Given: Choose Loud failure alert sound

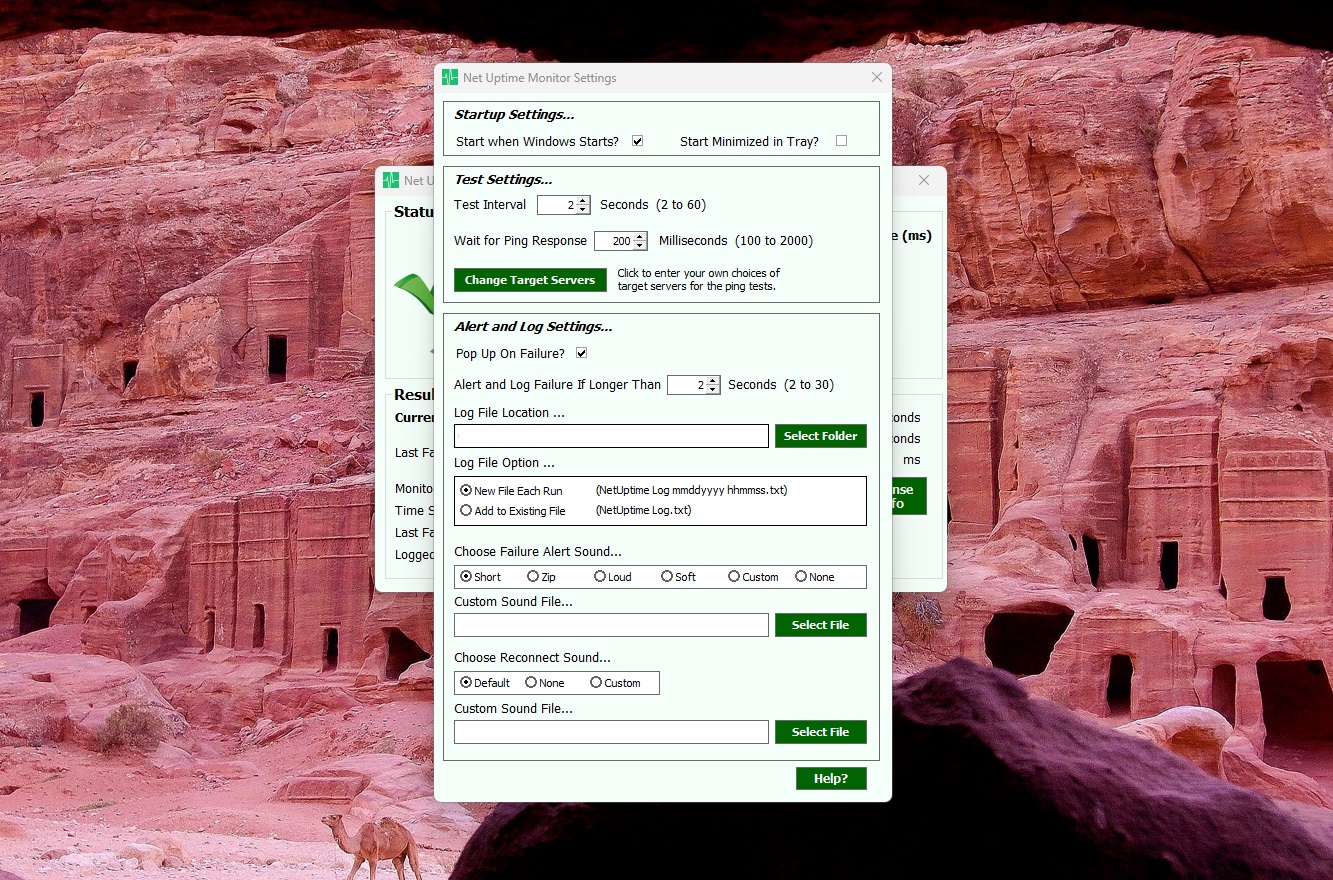Looking at the screenshot, I should point(600,576).
